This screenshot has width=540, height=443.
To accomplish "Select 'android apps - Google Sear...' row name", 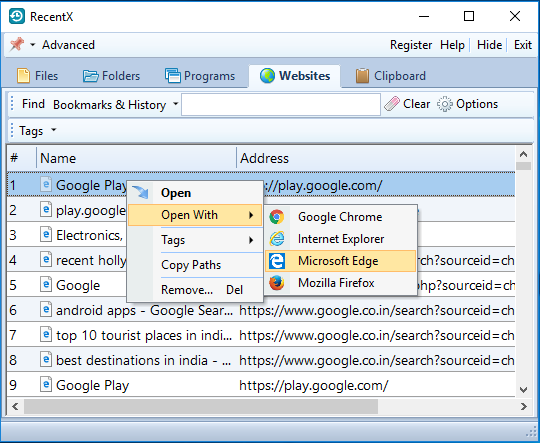I will pyautogui.click(x=145, y=311).
